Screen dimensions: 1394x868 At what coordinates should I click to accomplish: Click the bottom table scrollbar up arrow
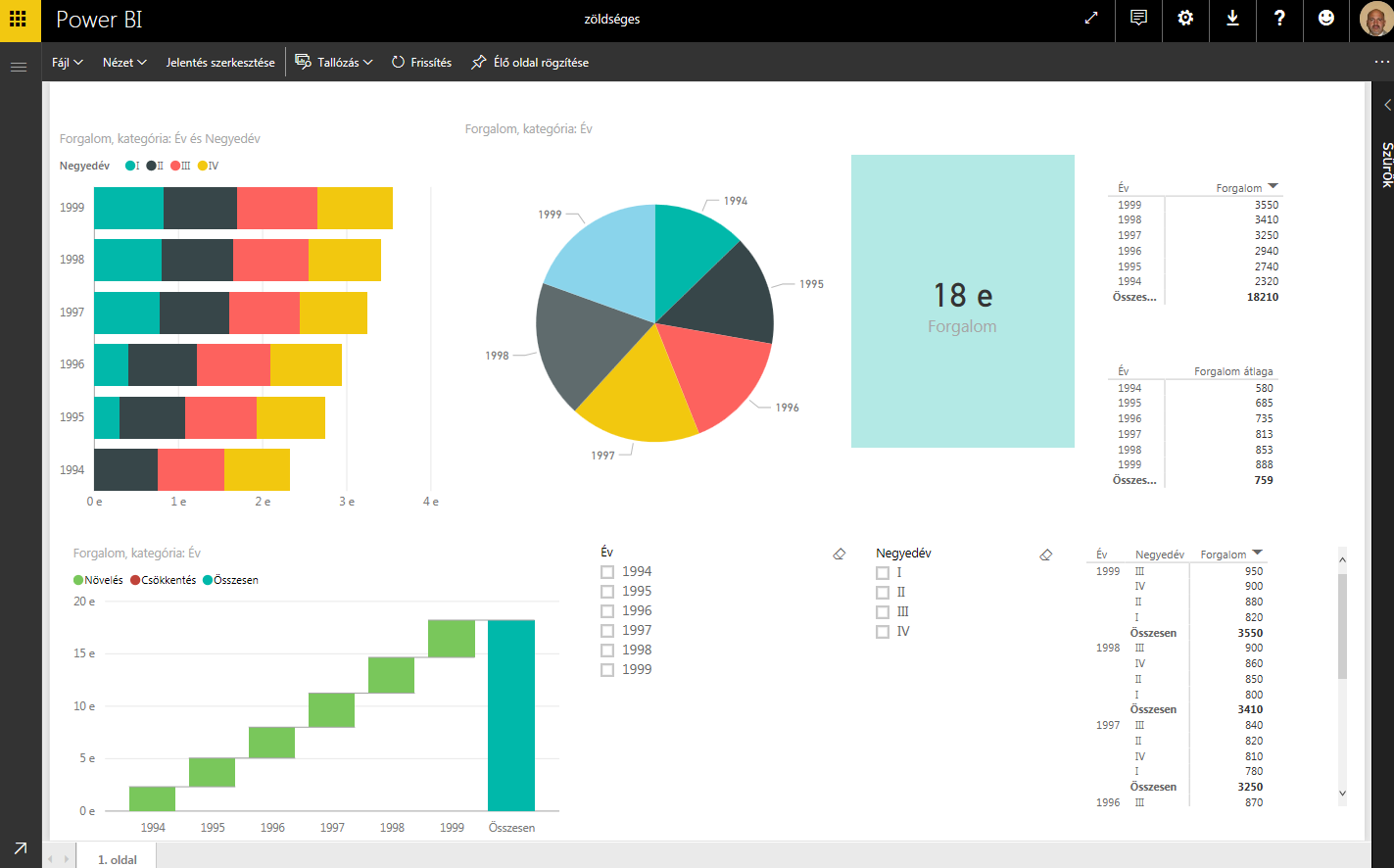click(x=1342, y=559)
